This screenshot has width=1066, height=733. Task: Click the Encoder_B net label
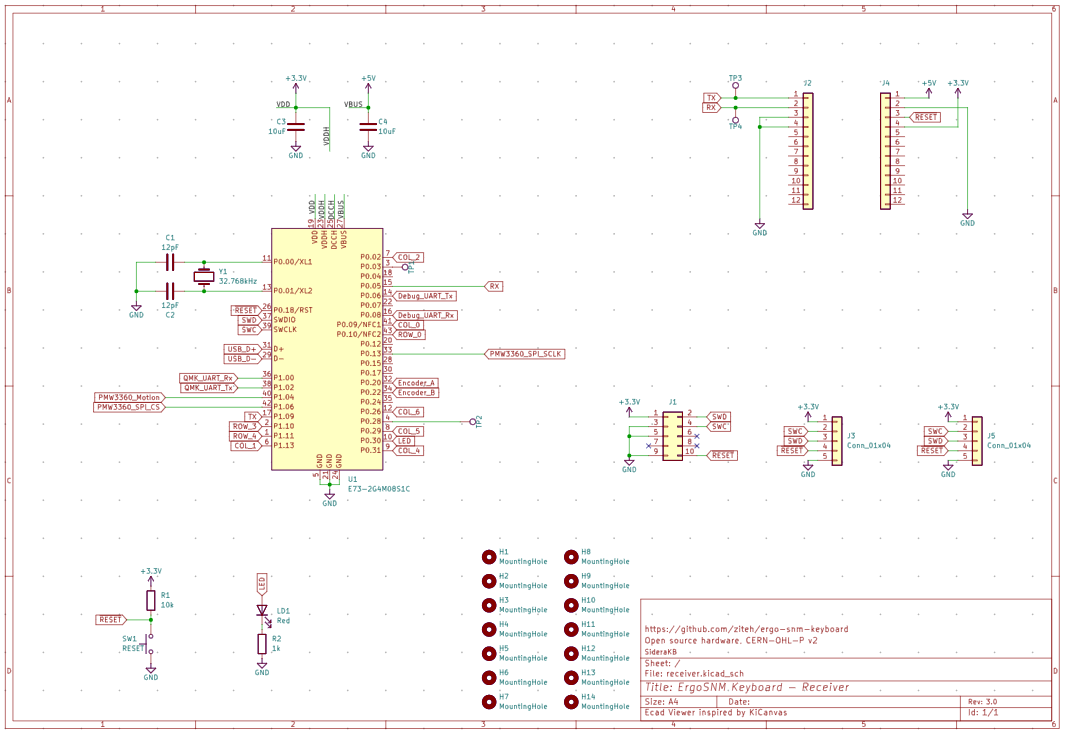pos(416,393)
